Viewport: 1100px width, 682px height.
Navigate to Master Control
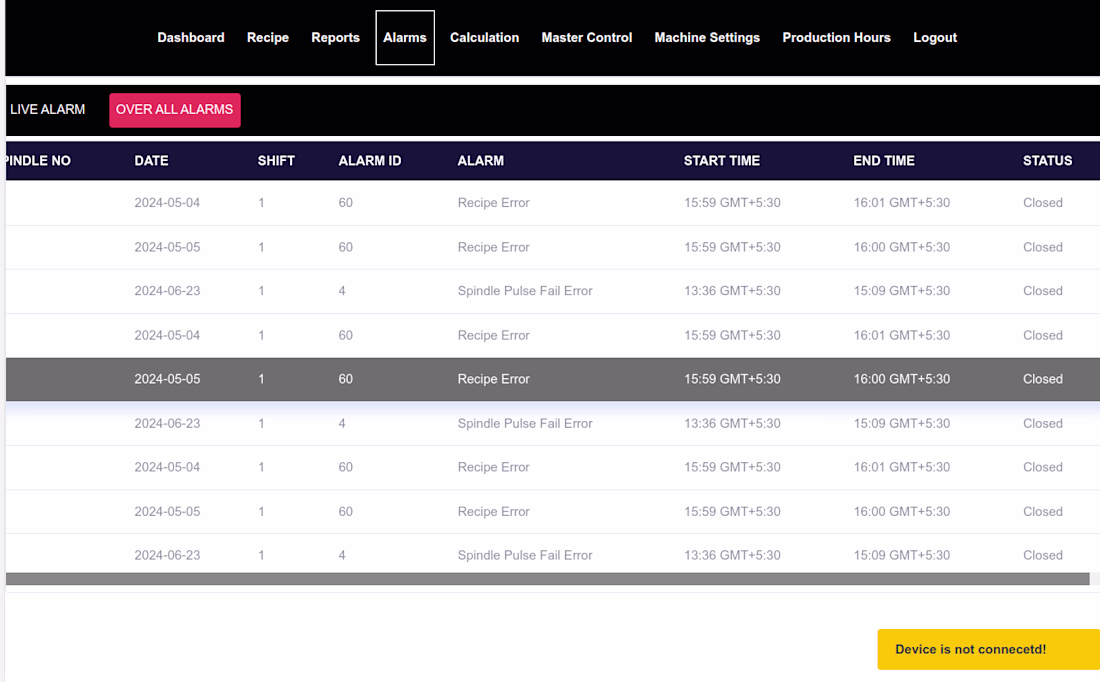586,38
